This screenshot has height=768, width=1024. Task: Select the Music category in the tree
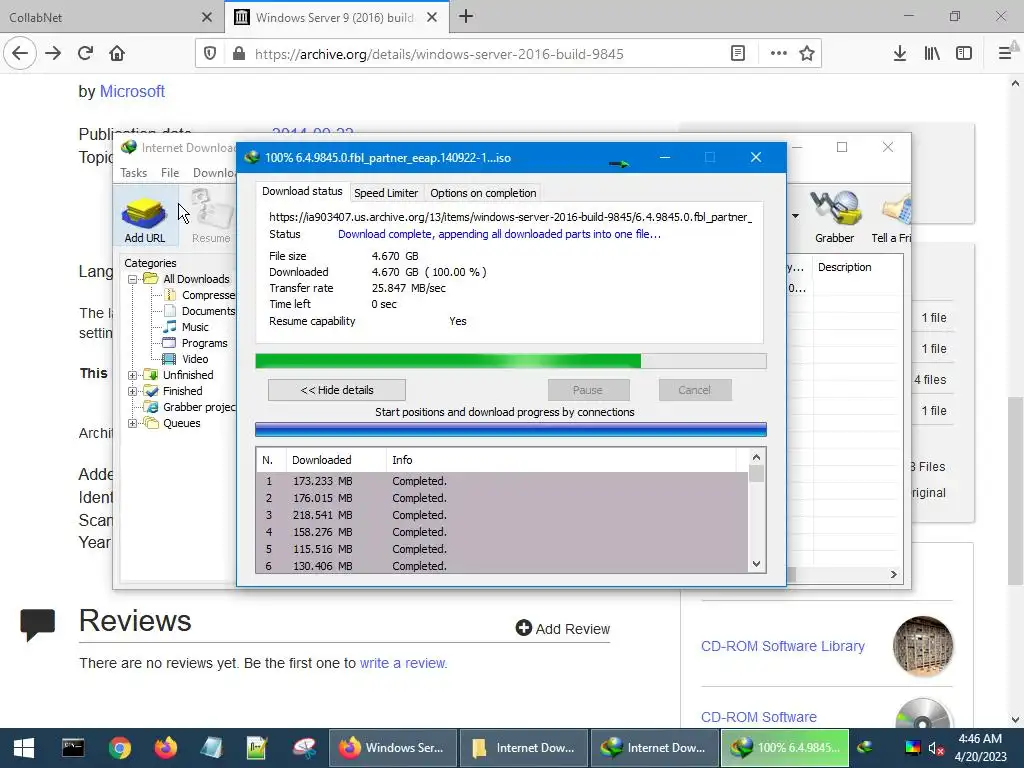(195, 327)
